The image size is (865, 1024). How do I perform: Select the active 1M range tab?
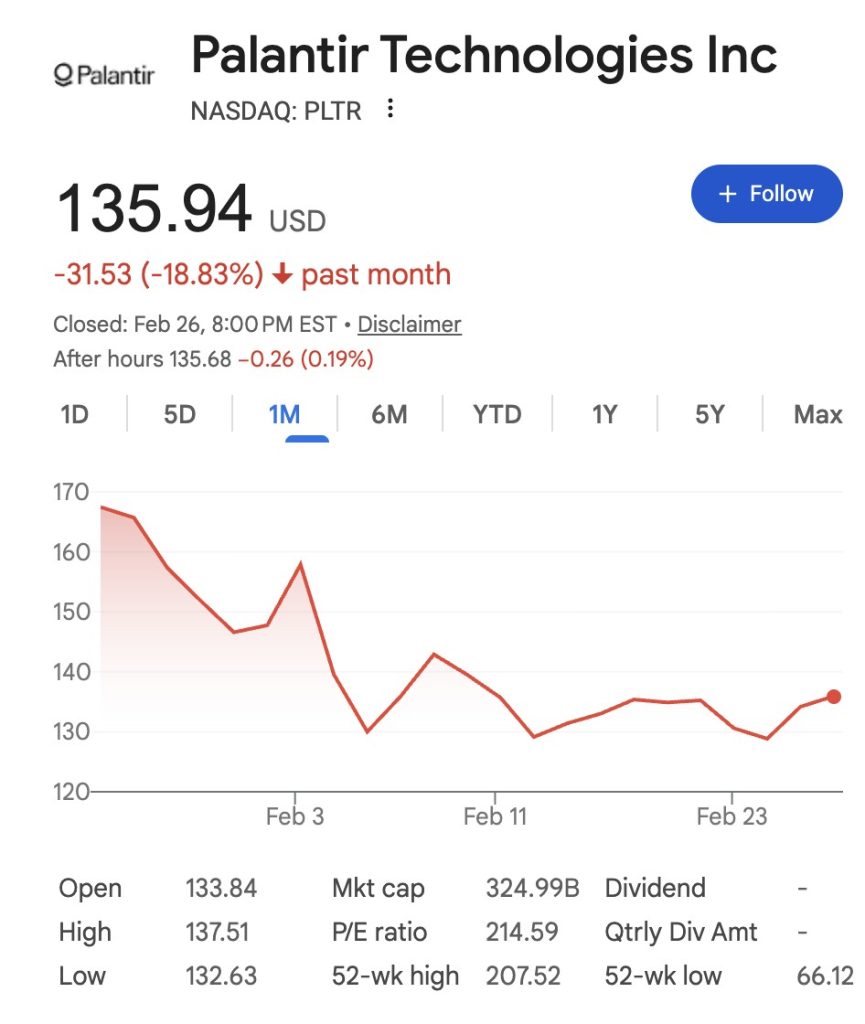[x=285, y=414]
